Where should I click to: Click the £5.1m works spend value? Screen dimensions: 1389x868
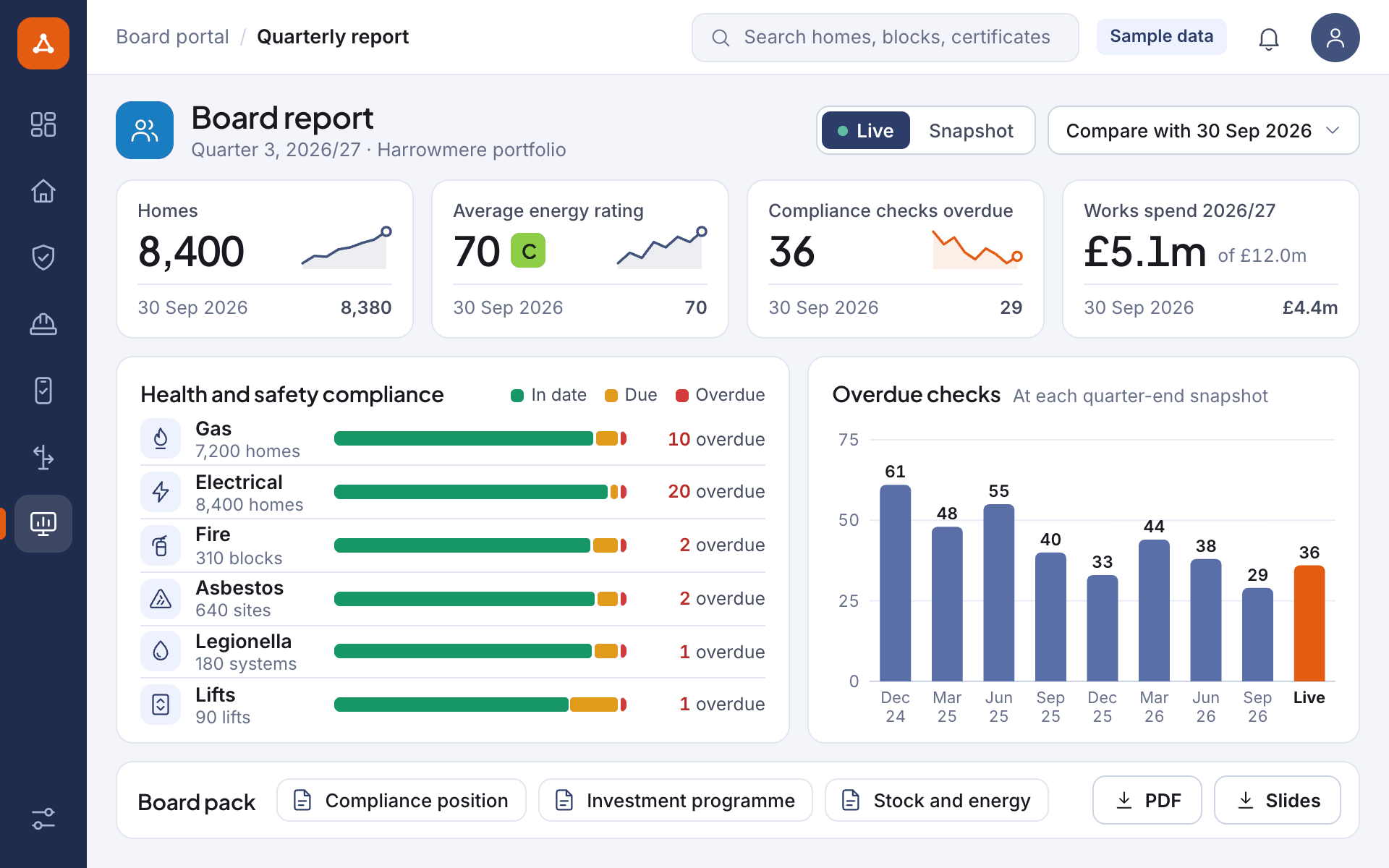pos(1144,251)
